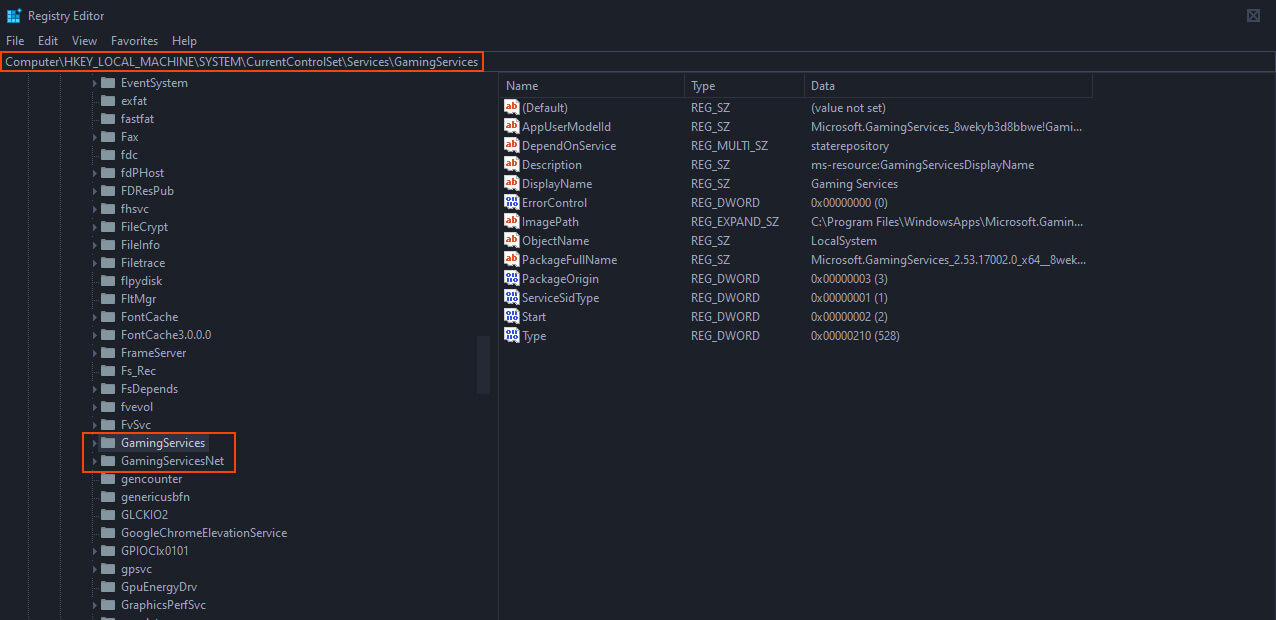Click the registry path address bar
The width and height of the screenshot is (1276, 620).
pos(638,62)
